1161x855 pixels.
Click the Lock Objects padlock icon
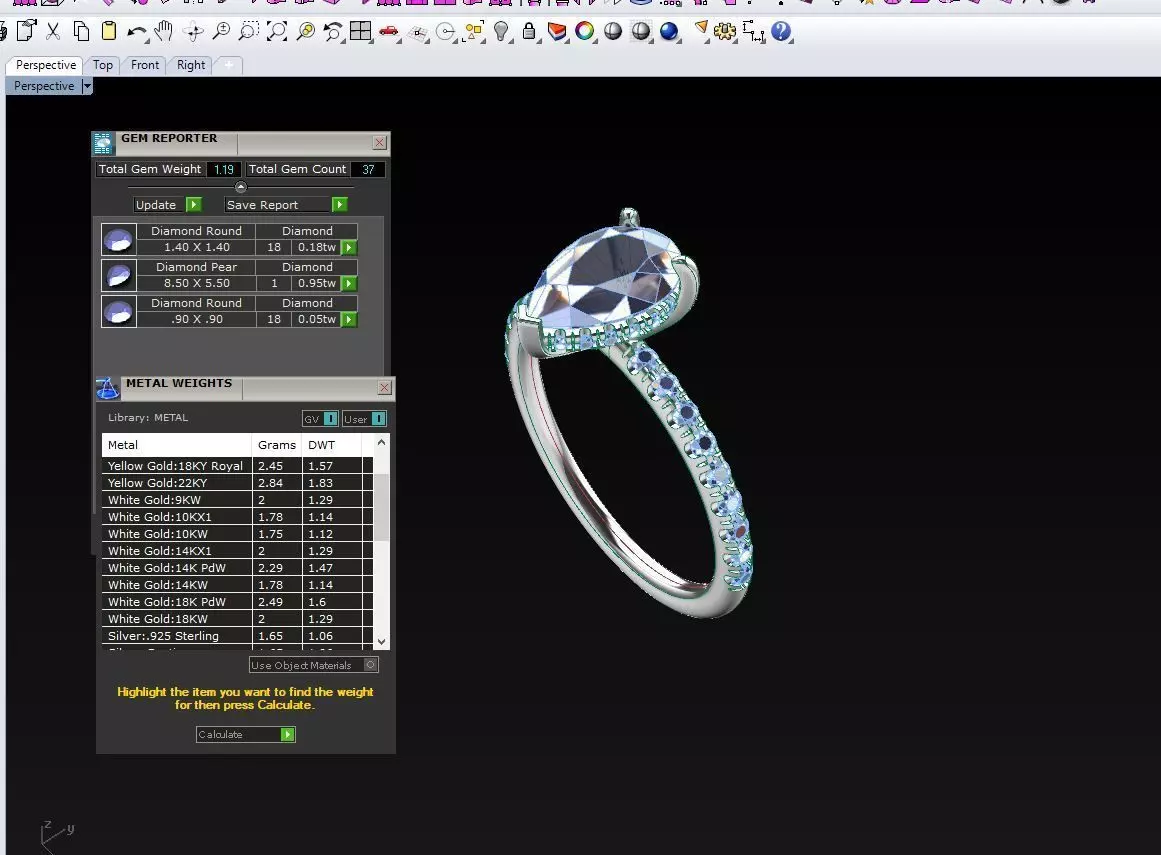(x=529, y=31)
